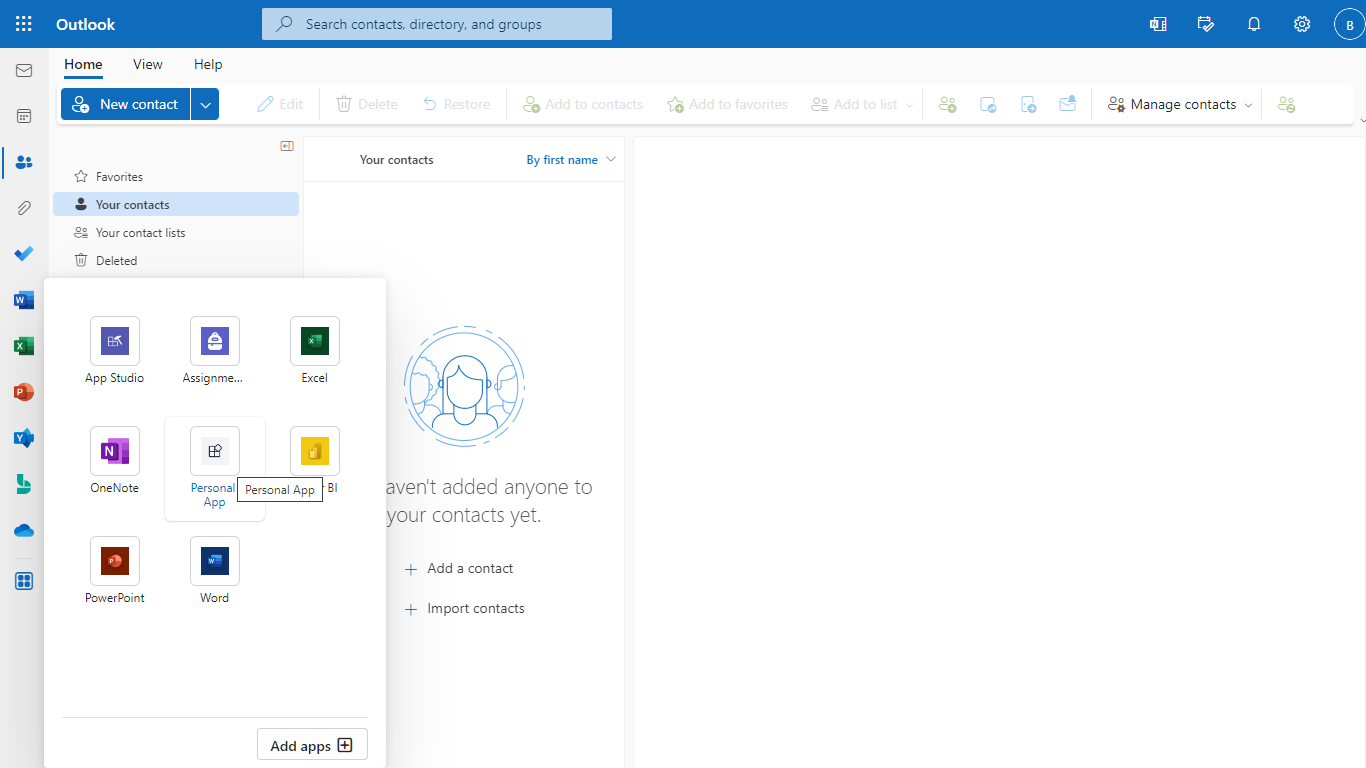Viewport: 1366px width, 768px height.
Task: Click the New contact button
Action: coord(126,104)
